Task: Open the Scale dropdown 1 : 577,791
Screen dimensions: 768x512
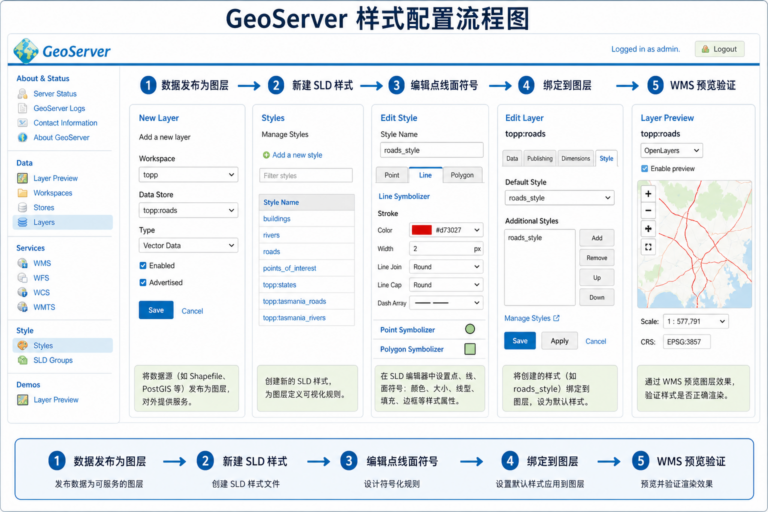Action: coord(696,321)
